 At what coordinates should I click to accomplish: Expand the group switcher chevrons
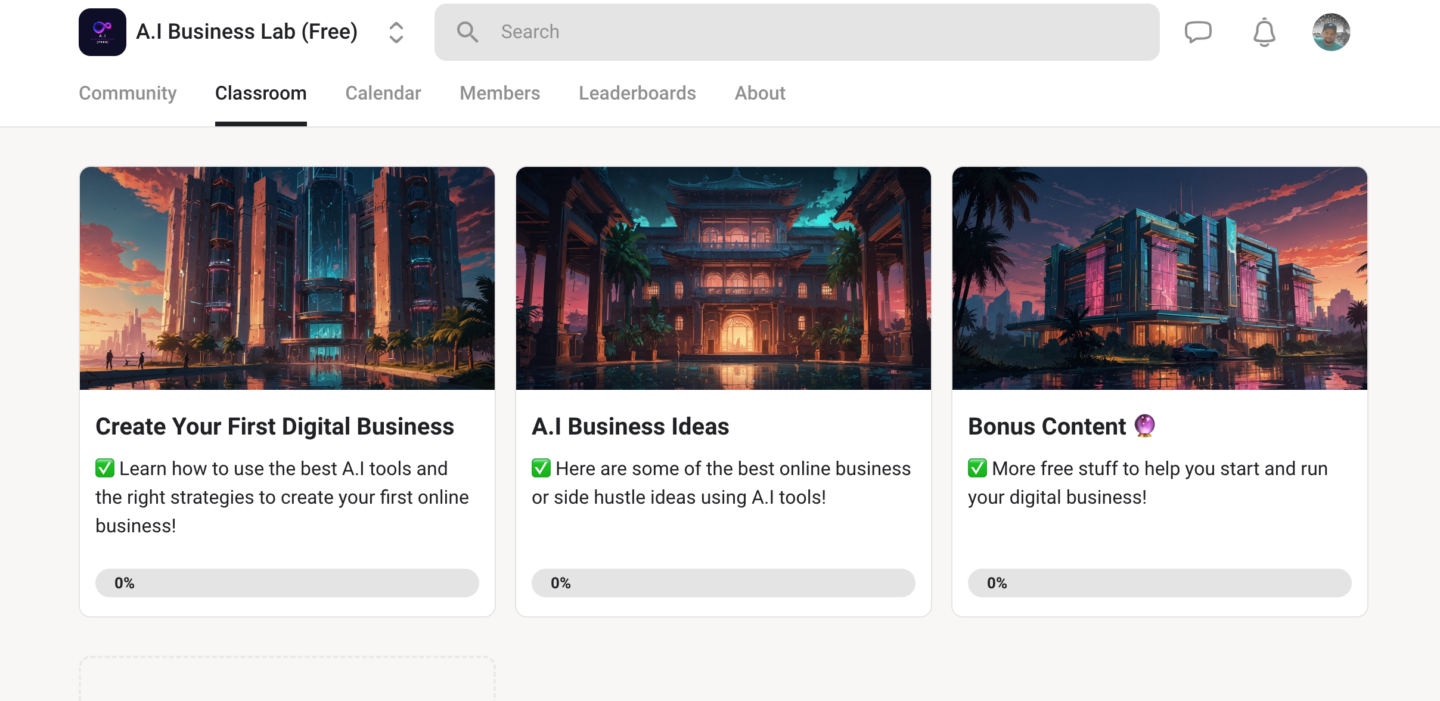(396, 32)
